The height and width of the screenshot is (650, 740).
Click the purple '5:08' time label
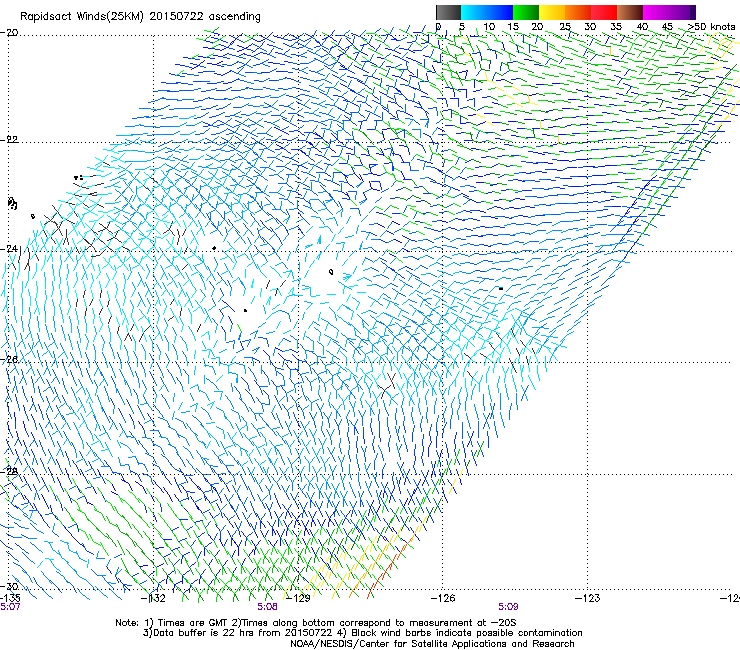point(267,607)
